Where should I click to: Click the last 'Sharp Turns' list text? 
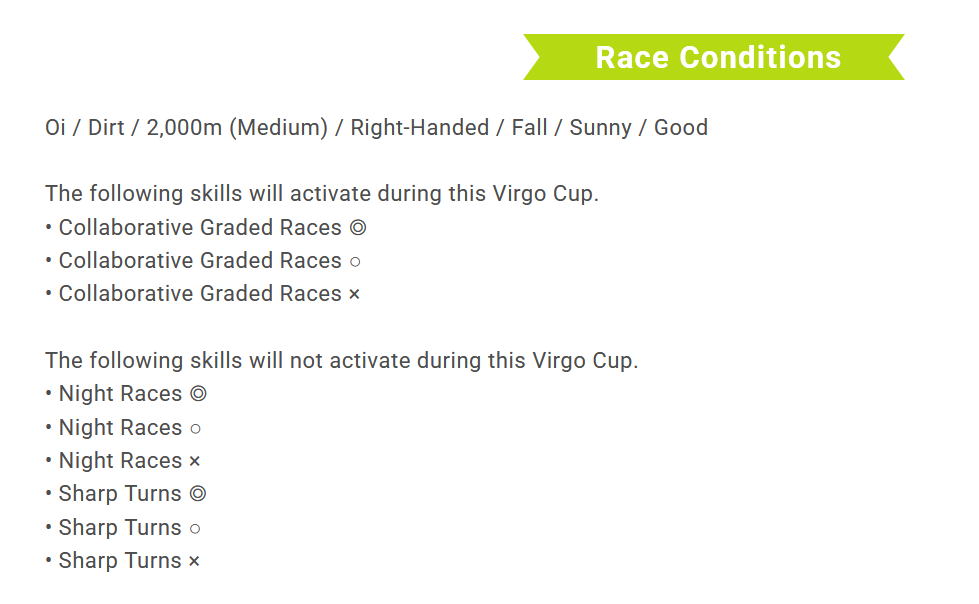click(120, 560)
